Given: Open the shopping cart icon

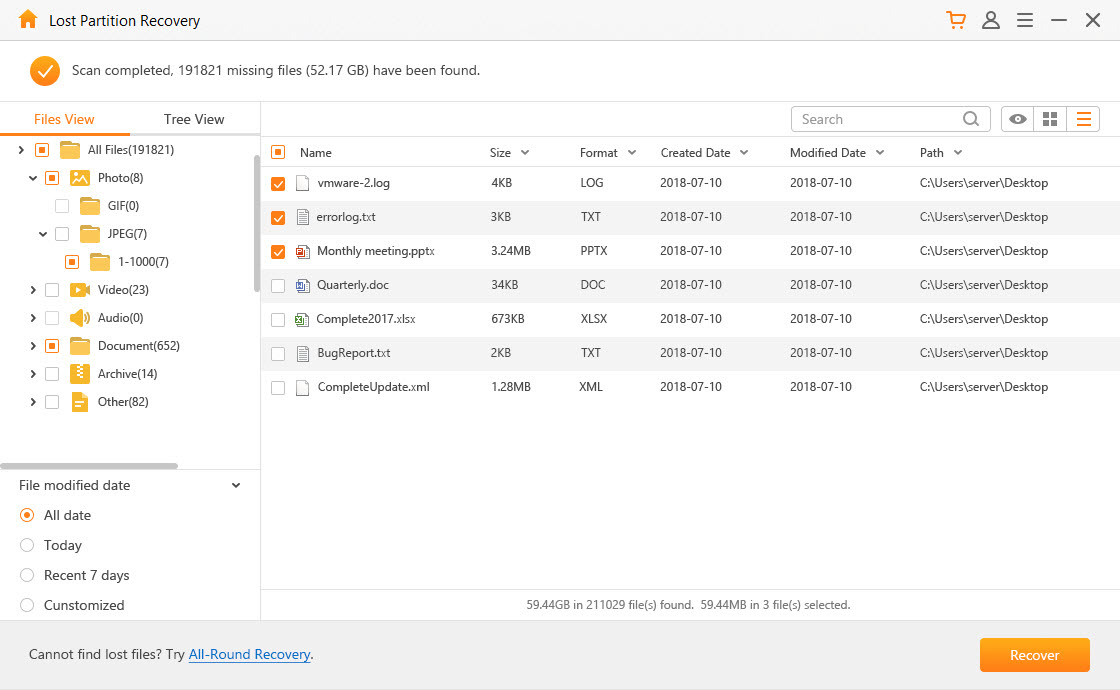Looking at the screenshot, I should click(956, 20).
